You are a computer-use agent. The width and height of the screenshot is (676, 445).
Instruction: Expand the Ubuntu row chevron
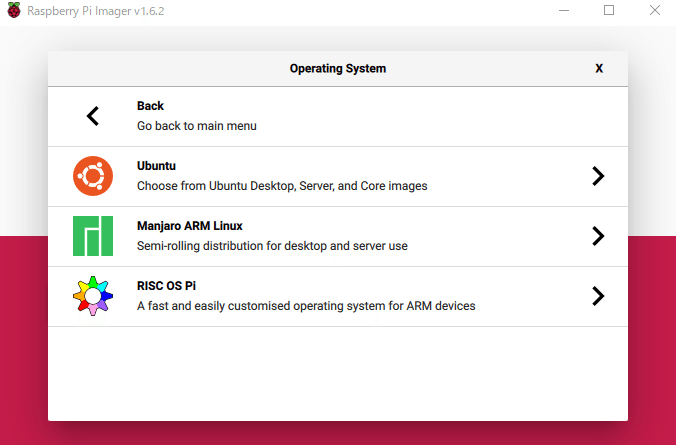coord(598,176)
